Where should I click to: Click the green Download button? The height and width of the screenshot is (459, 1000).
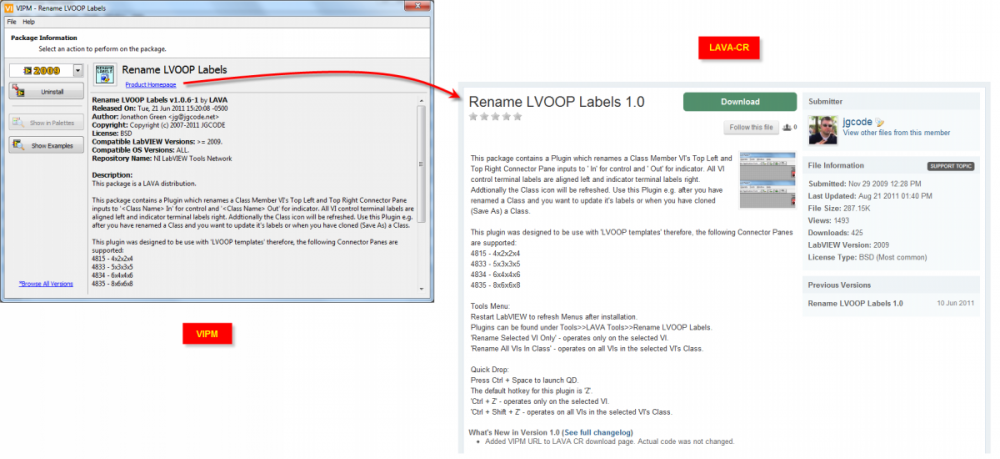point(740,102)
